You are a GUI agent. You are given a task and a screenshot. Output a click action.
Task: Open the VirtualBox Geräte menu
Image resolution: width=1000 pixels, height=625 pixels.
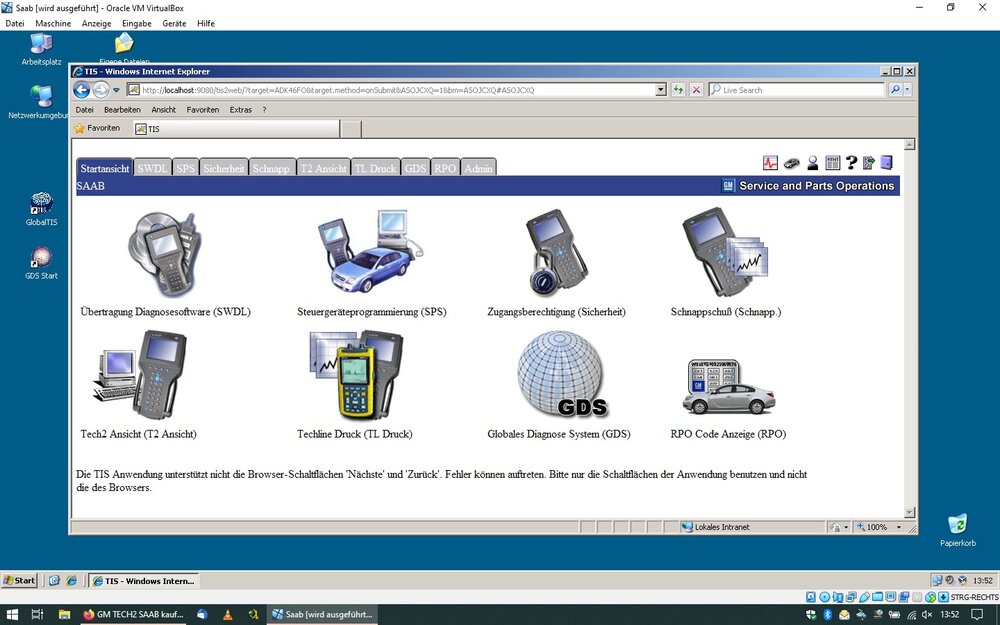point(174,24)
